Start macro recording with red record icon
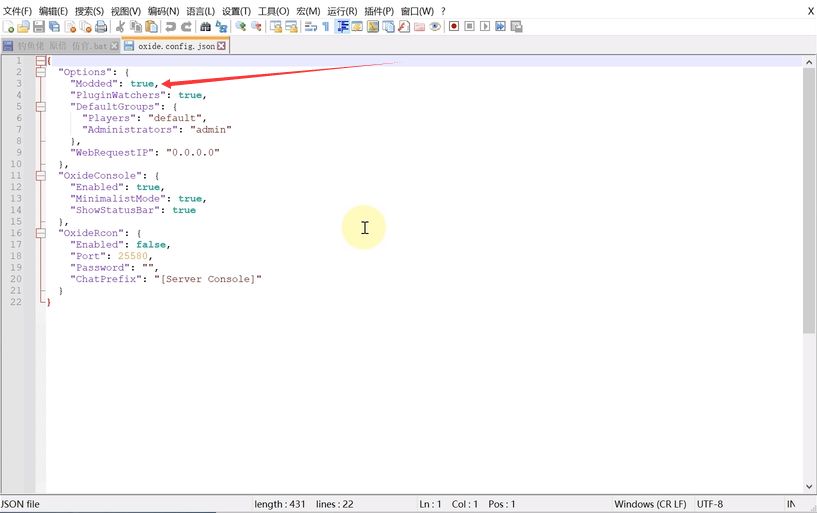This screenshot has width=817, height=513. 453,27
